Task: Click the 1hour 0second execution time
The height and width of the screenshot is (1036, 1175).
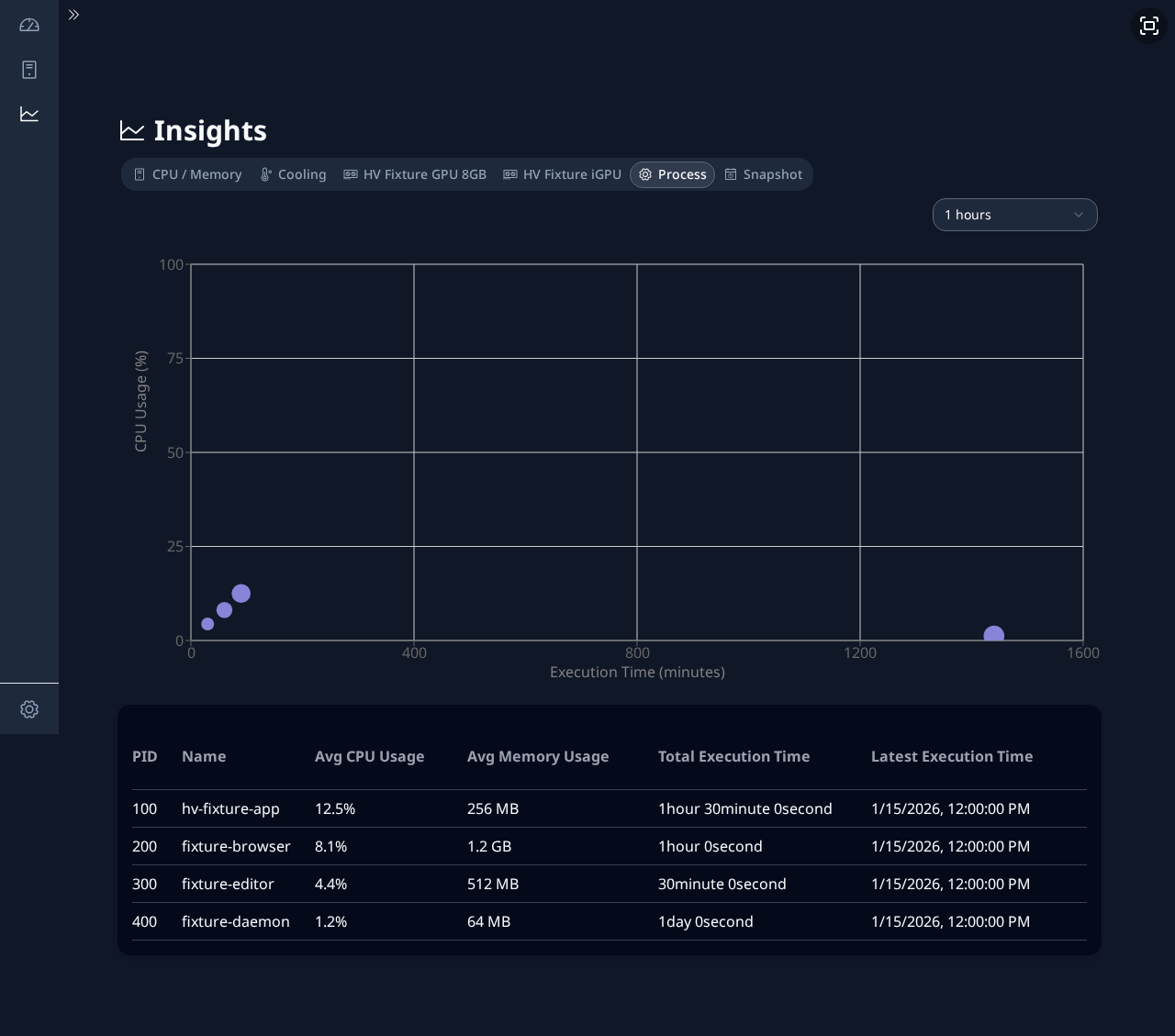Action: pyautogui.click(x=711, y=847)
